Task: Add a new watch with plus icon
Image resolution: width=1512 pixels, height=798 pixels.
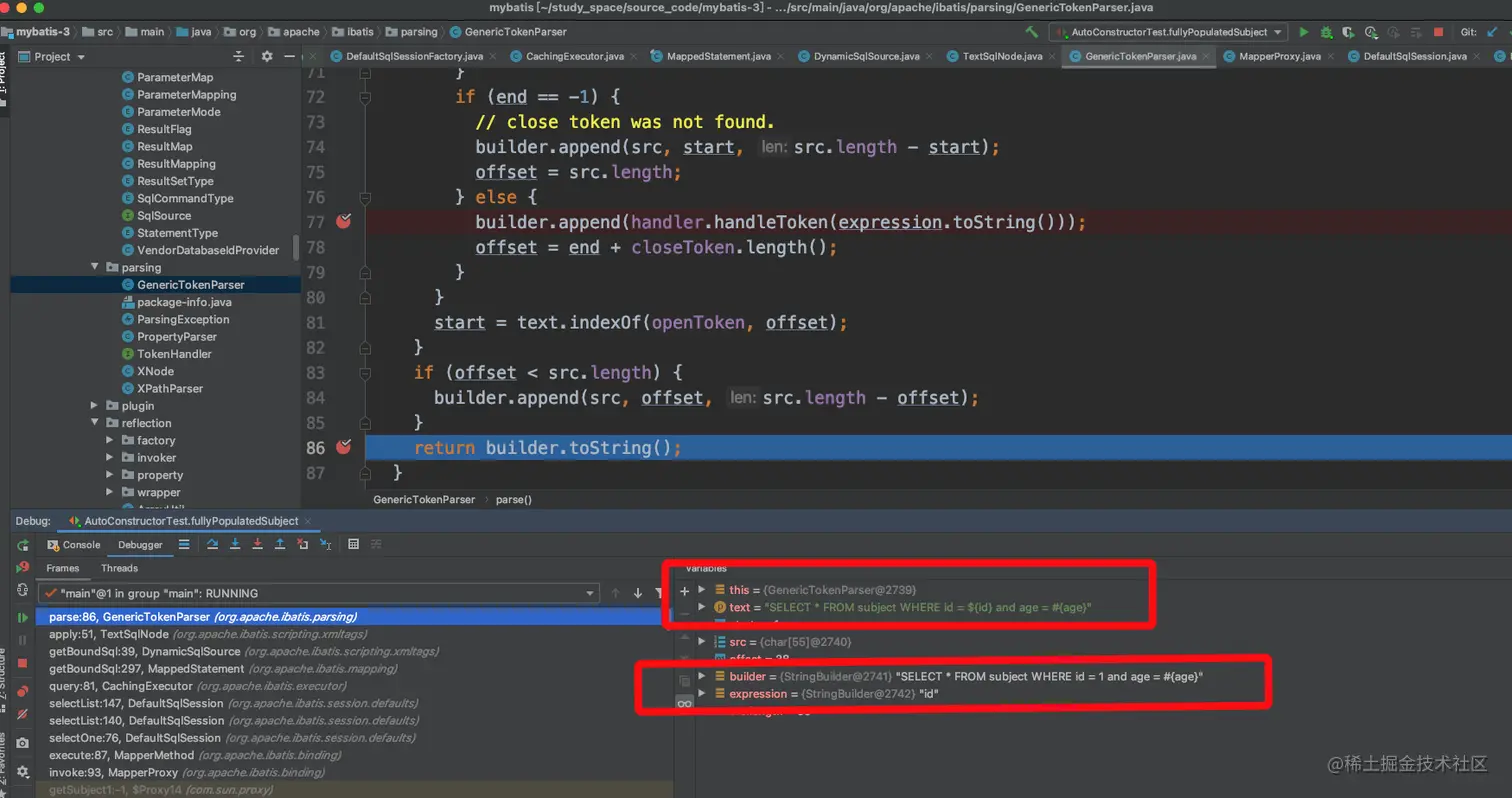Action: click(x=684, y=591)
